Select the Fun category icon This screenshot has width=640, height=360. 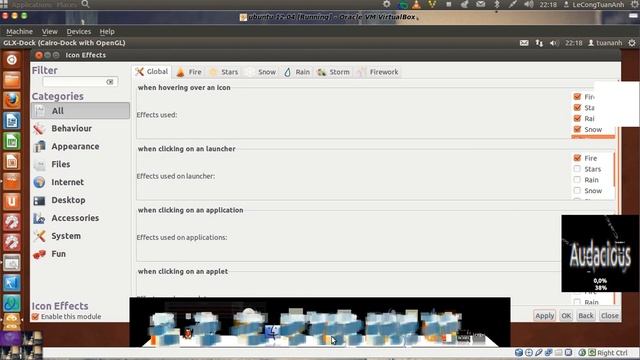(39, 254)
